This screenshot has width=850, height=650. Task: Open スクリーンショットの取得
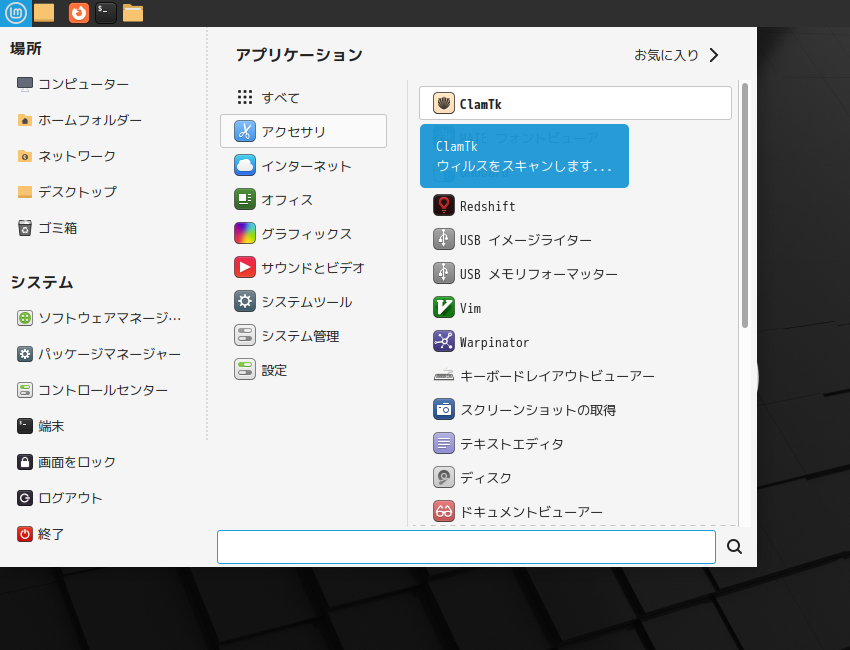(575, 410)
